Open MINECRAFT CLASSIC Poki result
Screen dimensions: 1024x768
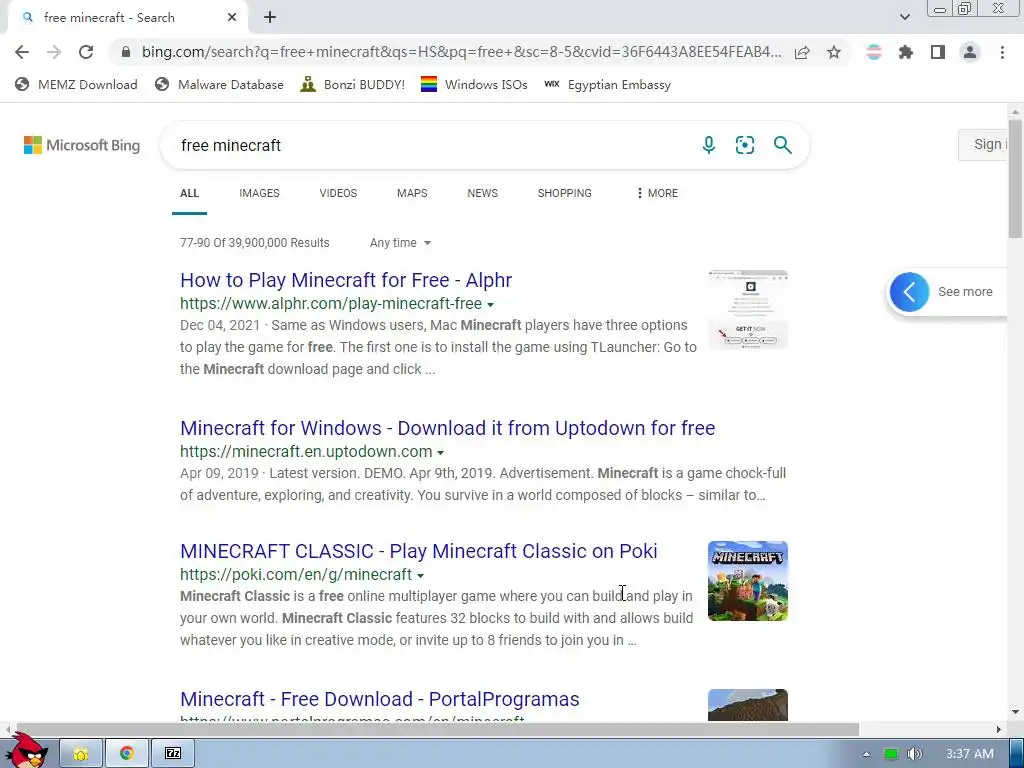pos(419,551)
